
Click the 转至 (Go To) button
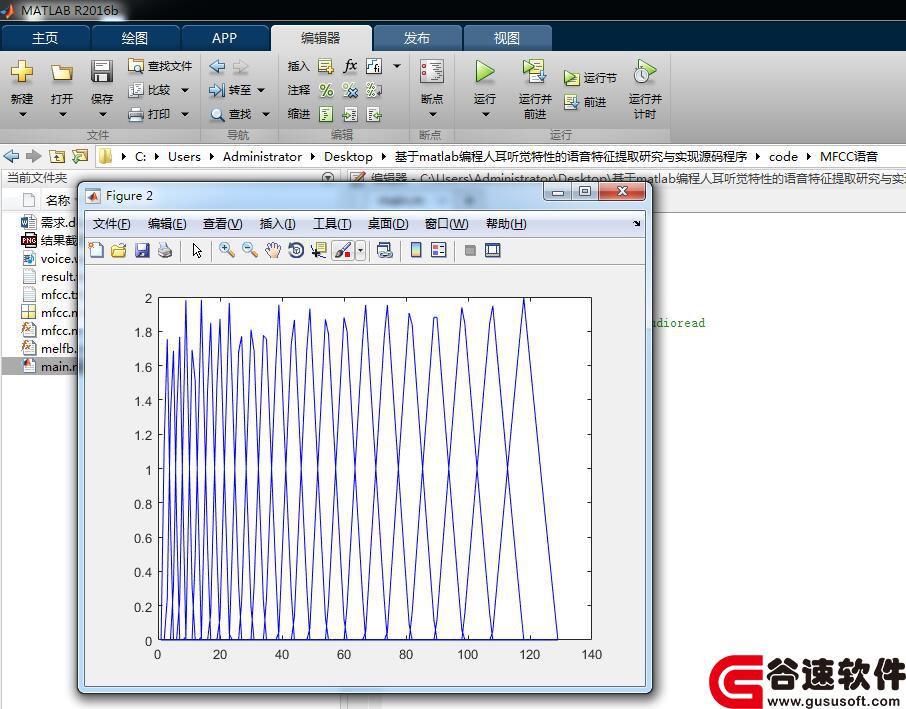pos(230,90)
